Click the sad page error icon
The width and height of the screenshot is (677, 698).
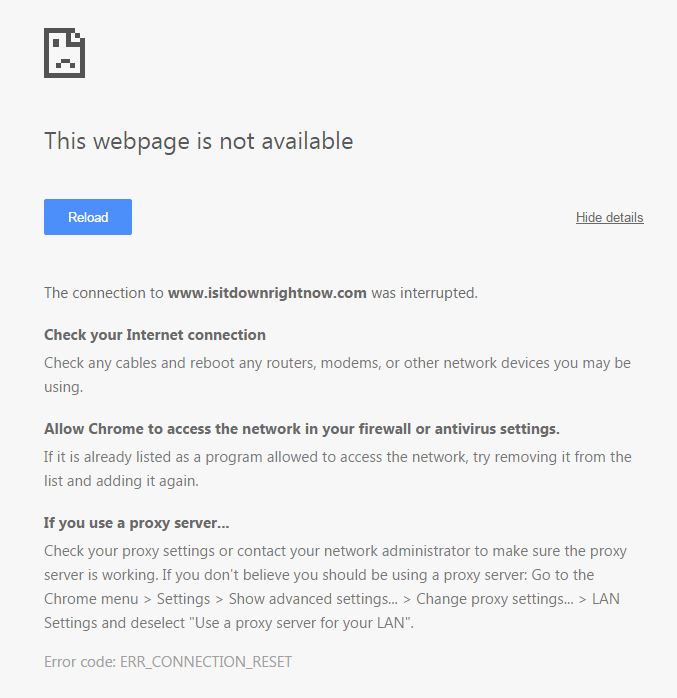pos(65,53)
